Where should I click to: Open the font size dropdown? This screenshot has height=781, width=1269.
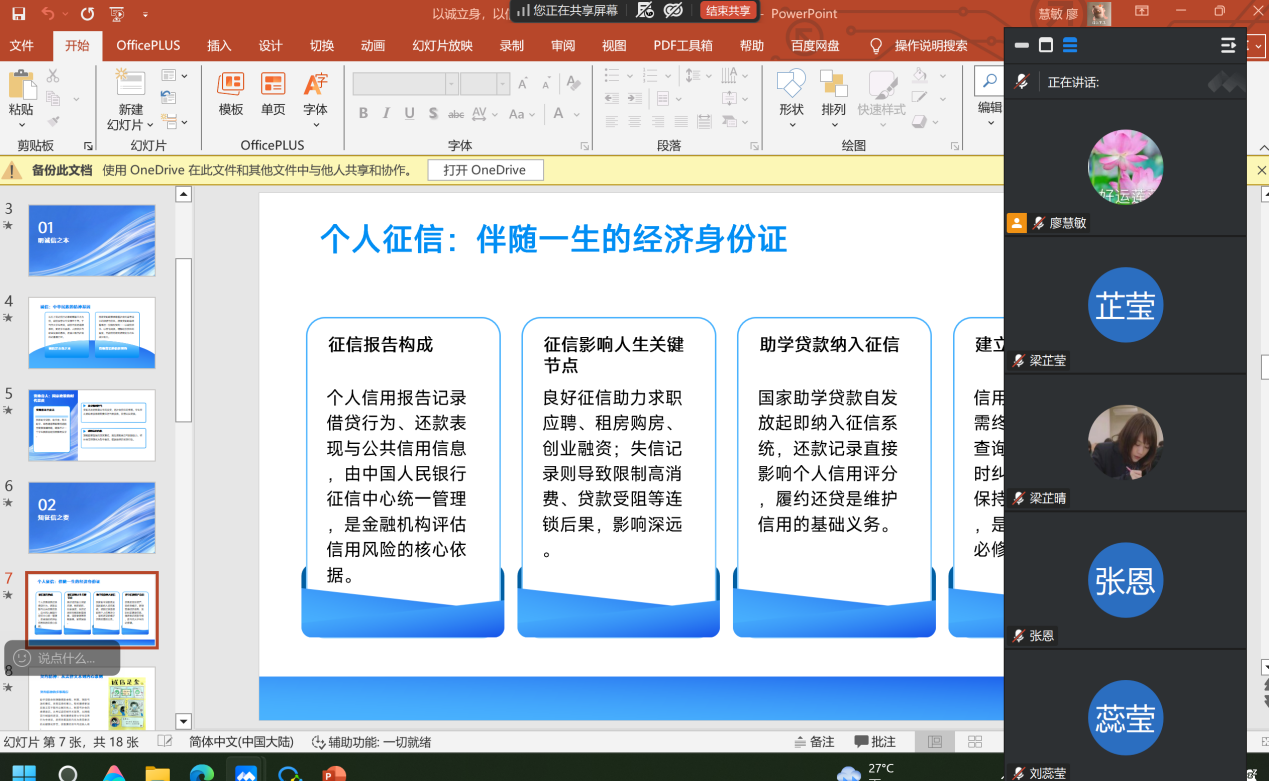[503, 84]
